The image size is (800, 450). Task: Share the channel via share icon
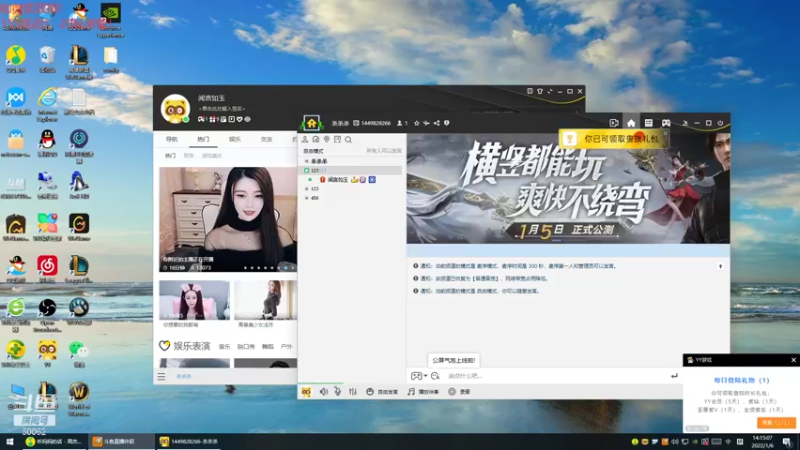437,123
